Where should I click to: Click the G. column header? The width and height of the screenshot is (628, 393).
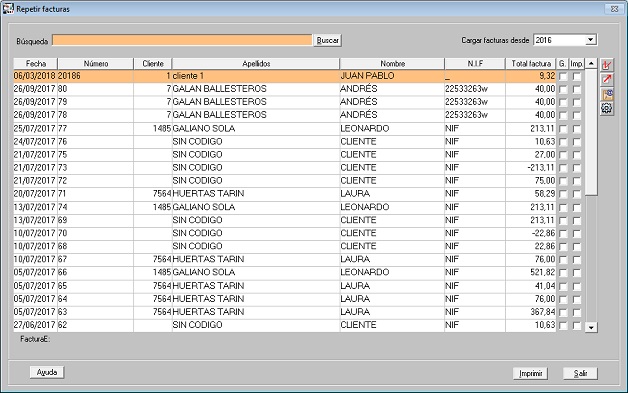tap(563, 64)
